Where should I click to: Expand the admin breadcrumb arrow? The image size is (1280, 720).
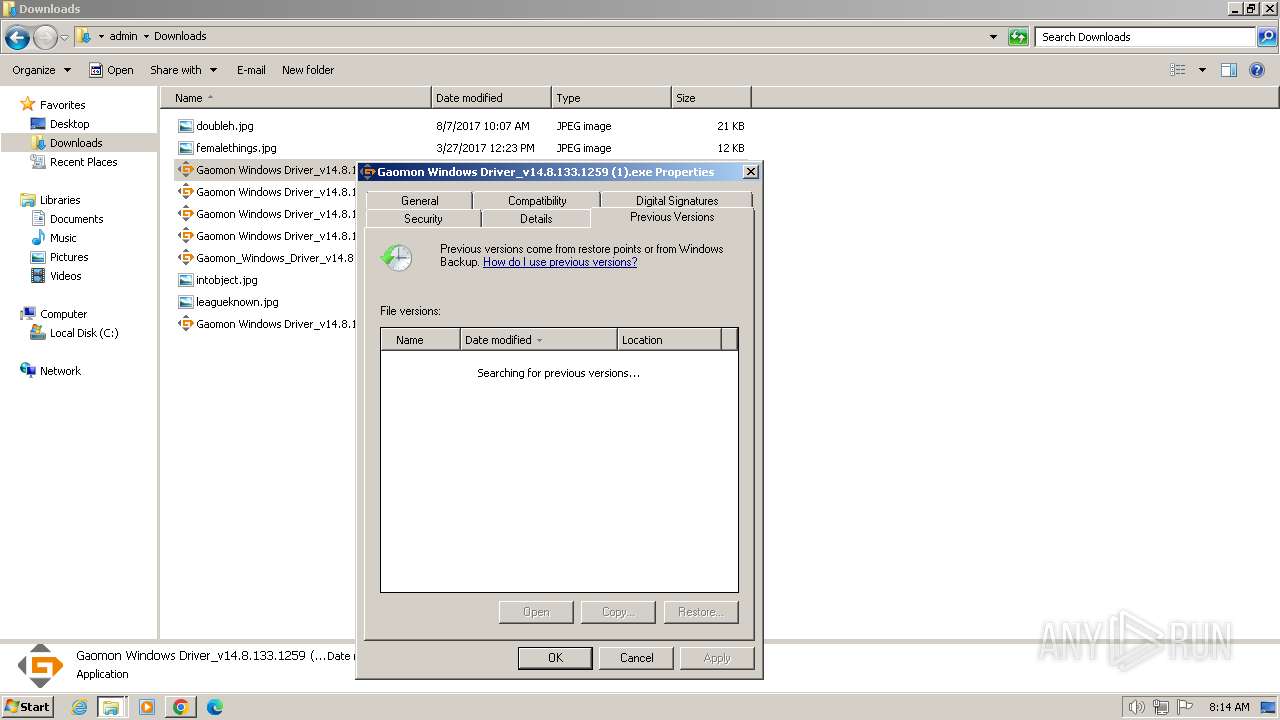(x=146, y=37)
